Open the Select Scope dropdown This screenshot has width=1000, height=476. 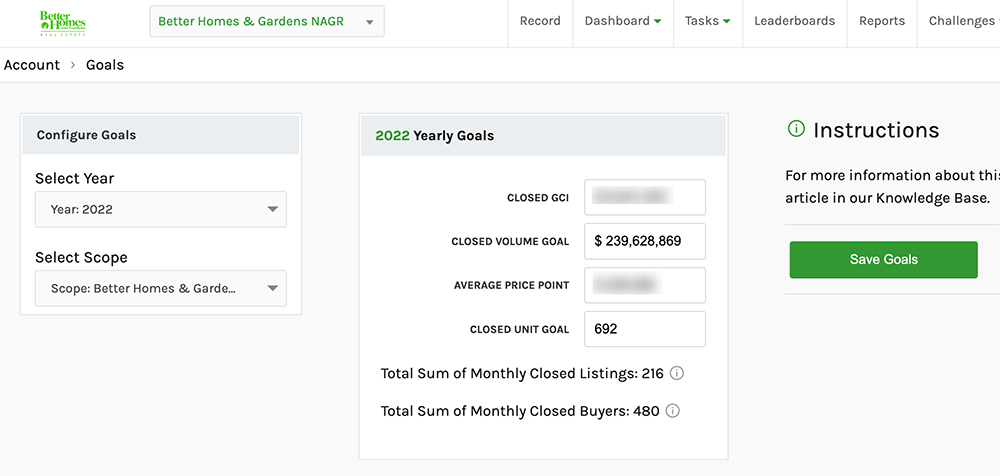click(161, 288)
